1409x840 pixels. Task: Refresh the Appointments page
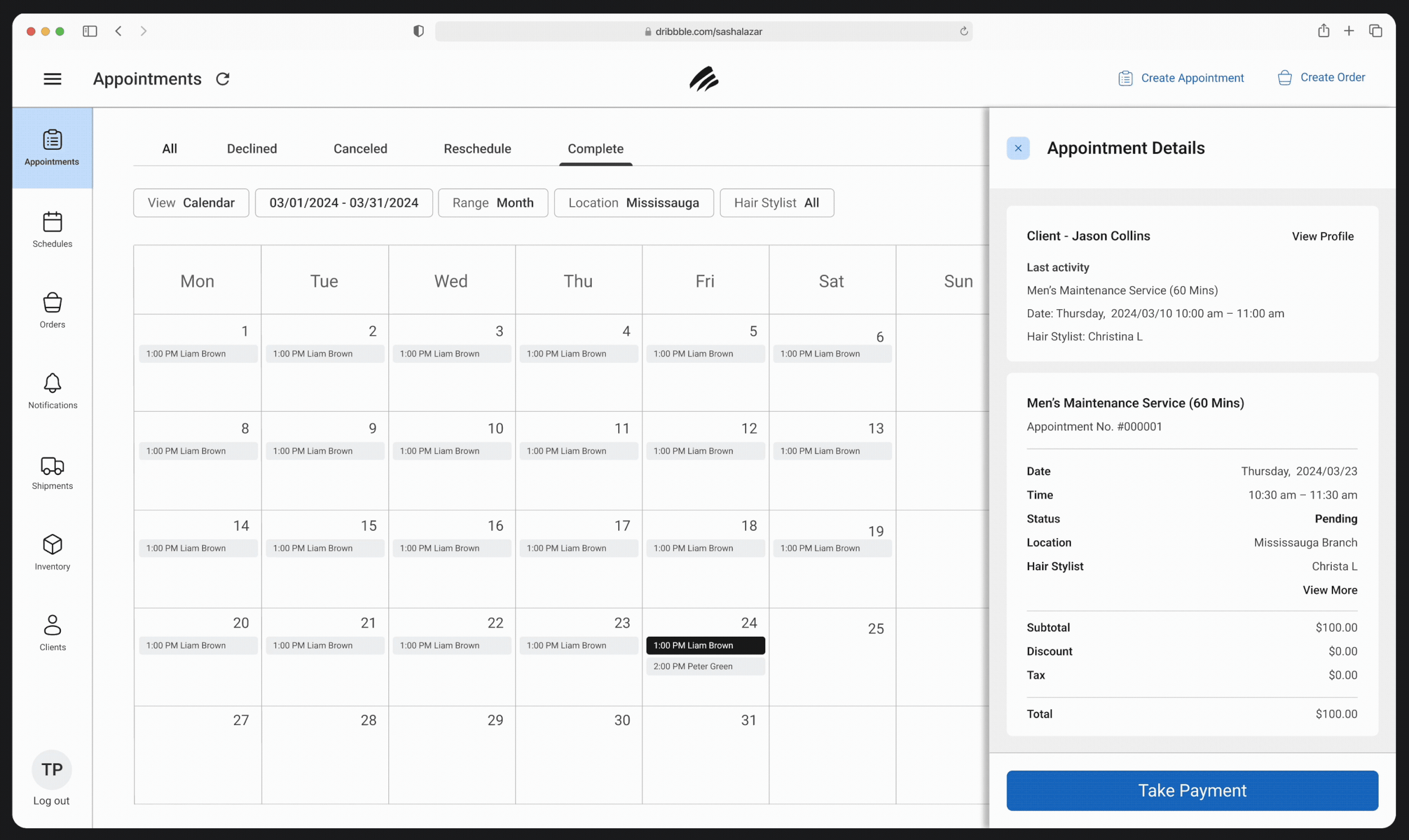223,79
